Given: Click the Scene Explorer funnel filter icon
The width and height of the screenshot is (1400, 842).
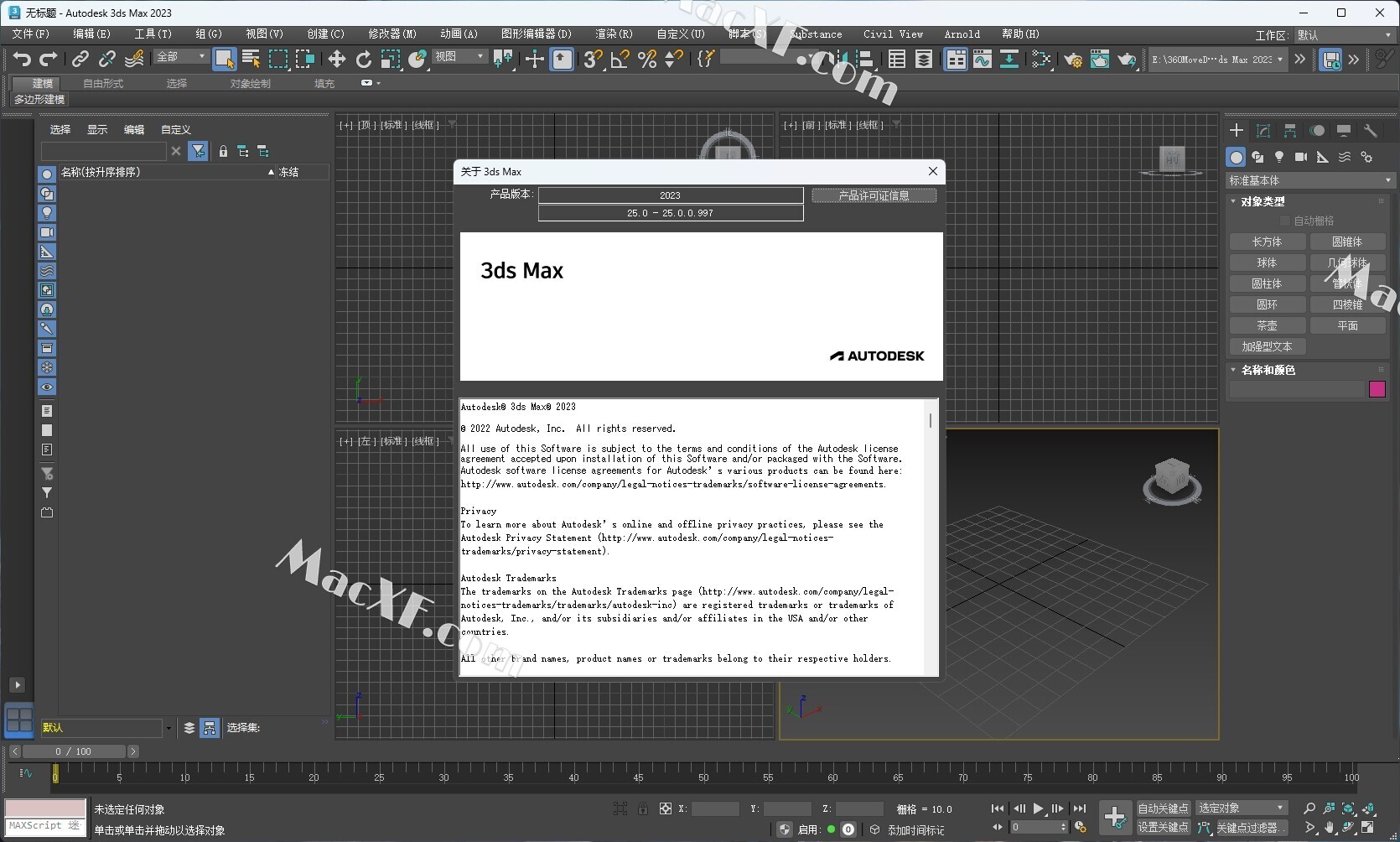Looking at the screenshot, I should coord(199,151).
